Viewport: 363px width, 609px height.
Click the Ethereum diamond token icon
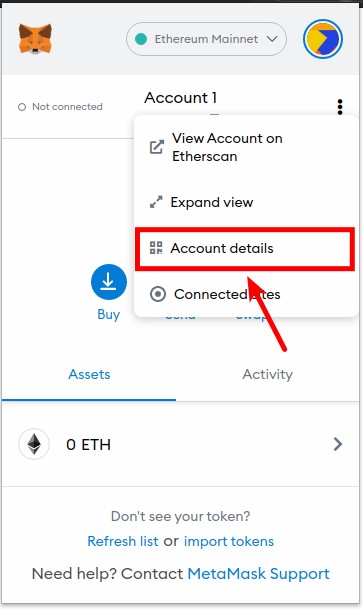[34, 444]
